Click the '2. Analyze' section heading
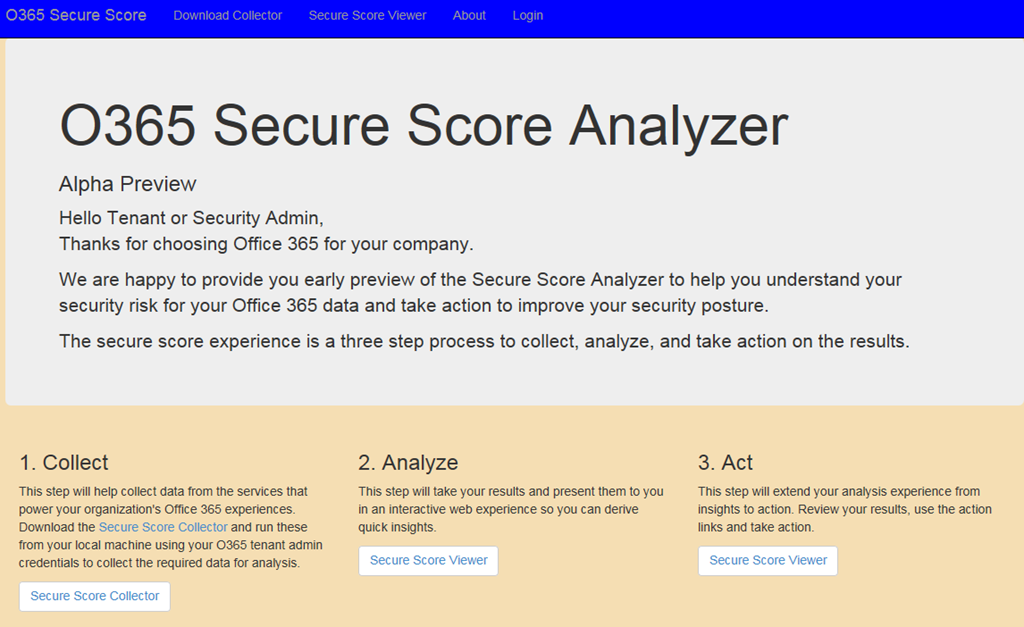The width and height of the screenshot is (1024, 627). [x=408, y=462]
